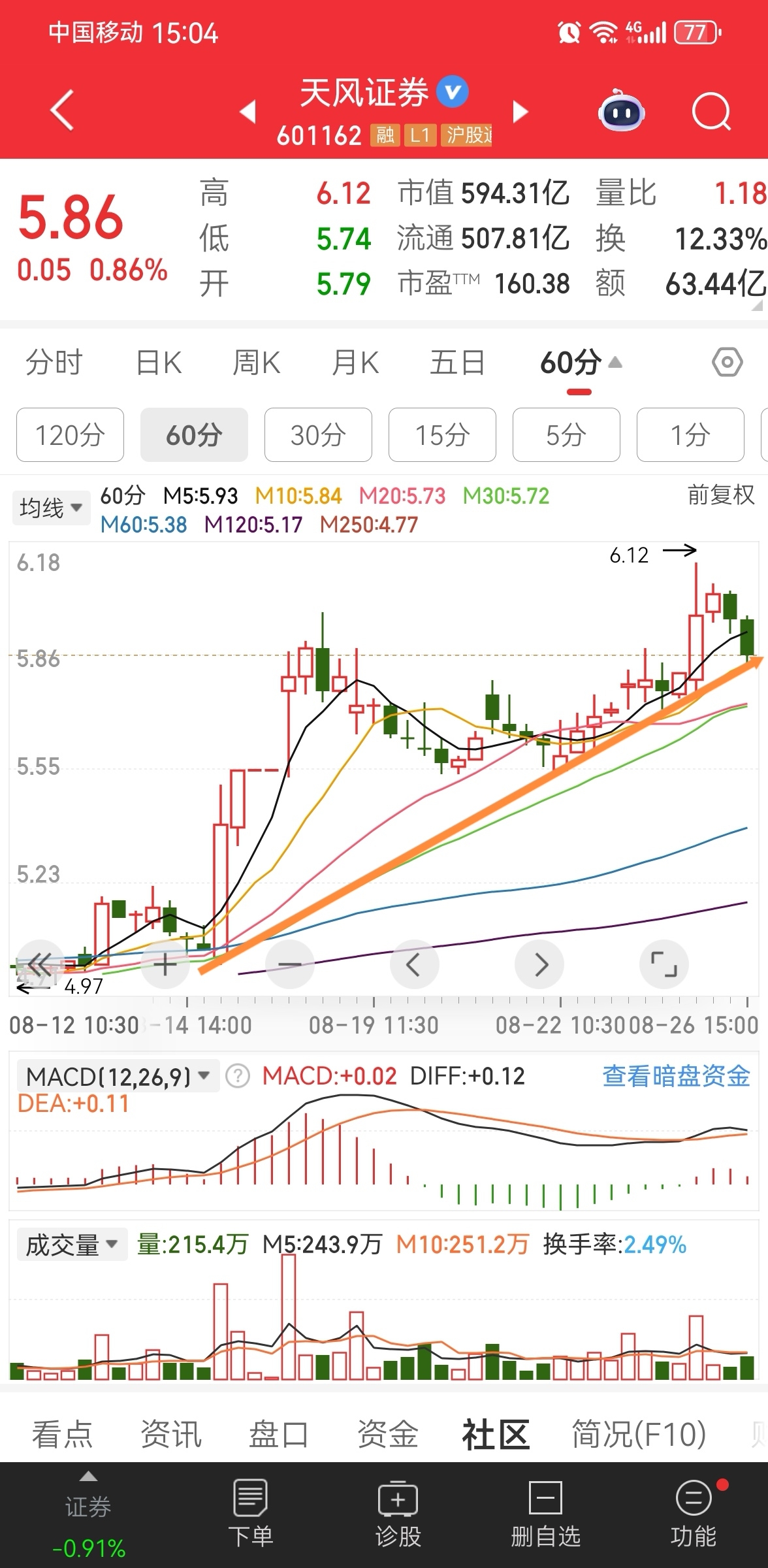This screenshot has height=1568, width=768.
Task: Select the 1分 interval
Action: pos(690,435)
